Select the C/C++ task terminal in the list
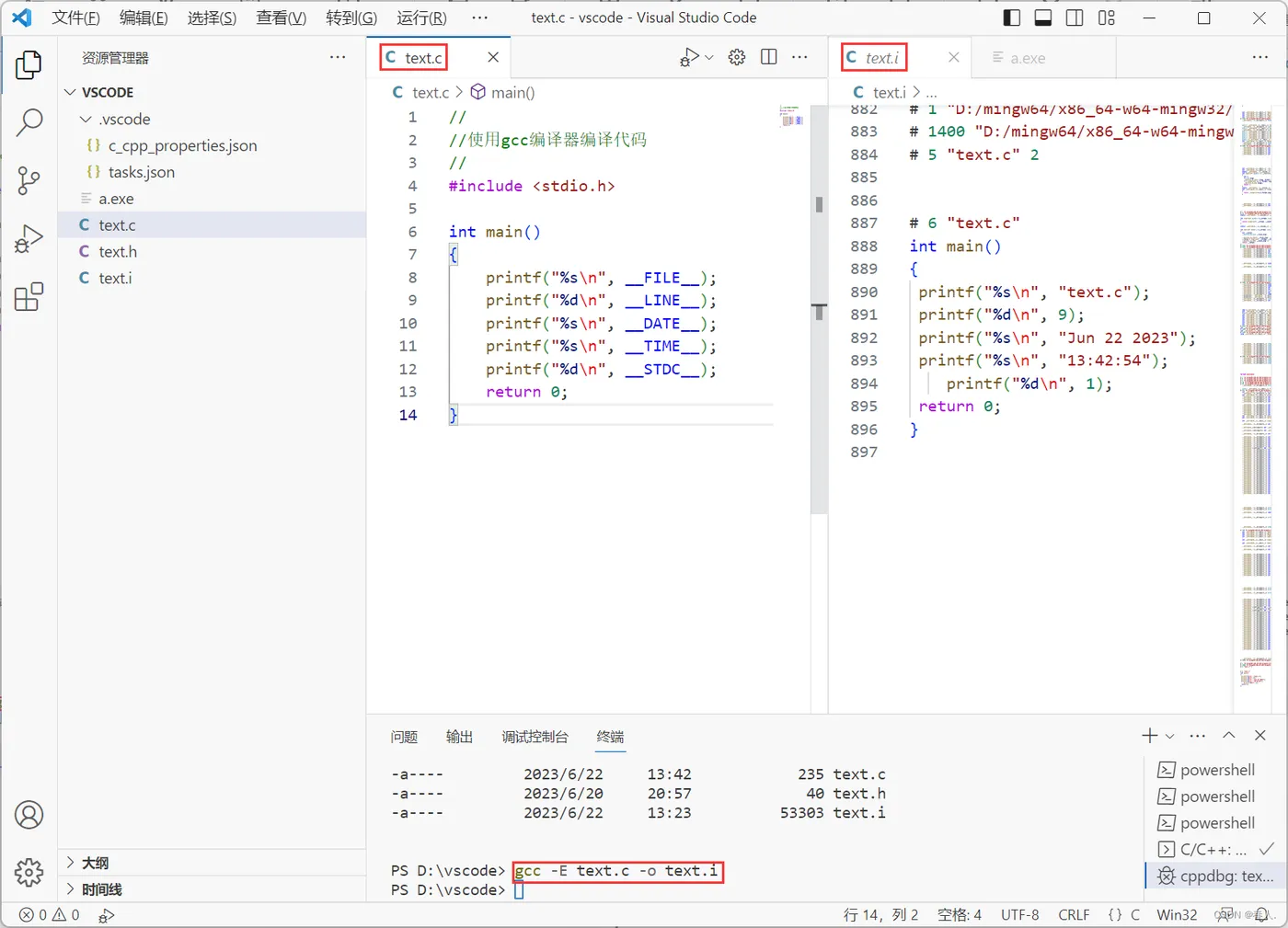The image size is (1288, 928). pos(1214,850)
